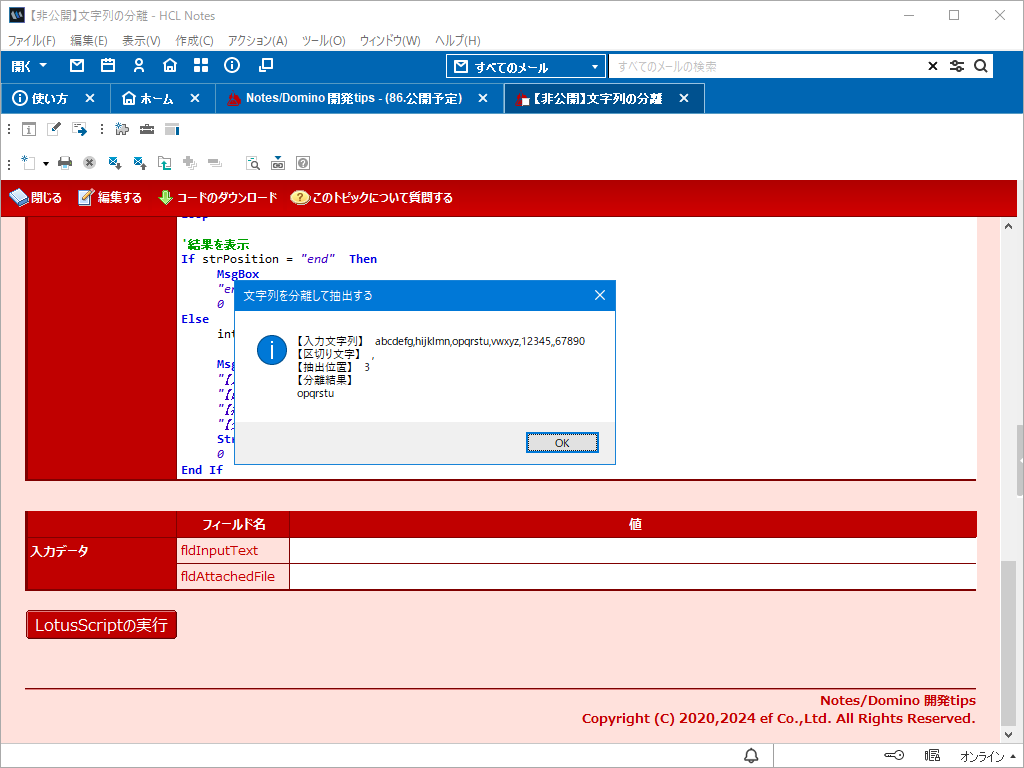Click the key icon in the status bar
This screenshot has width=1024, height=768.
pos(894,755)
